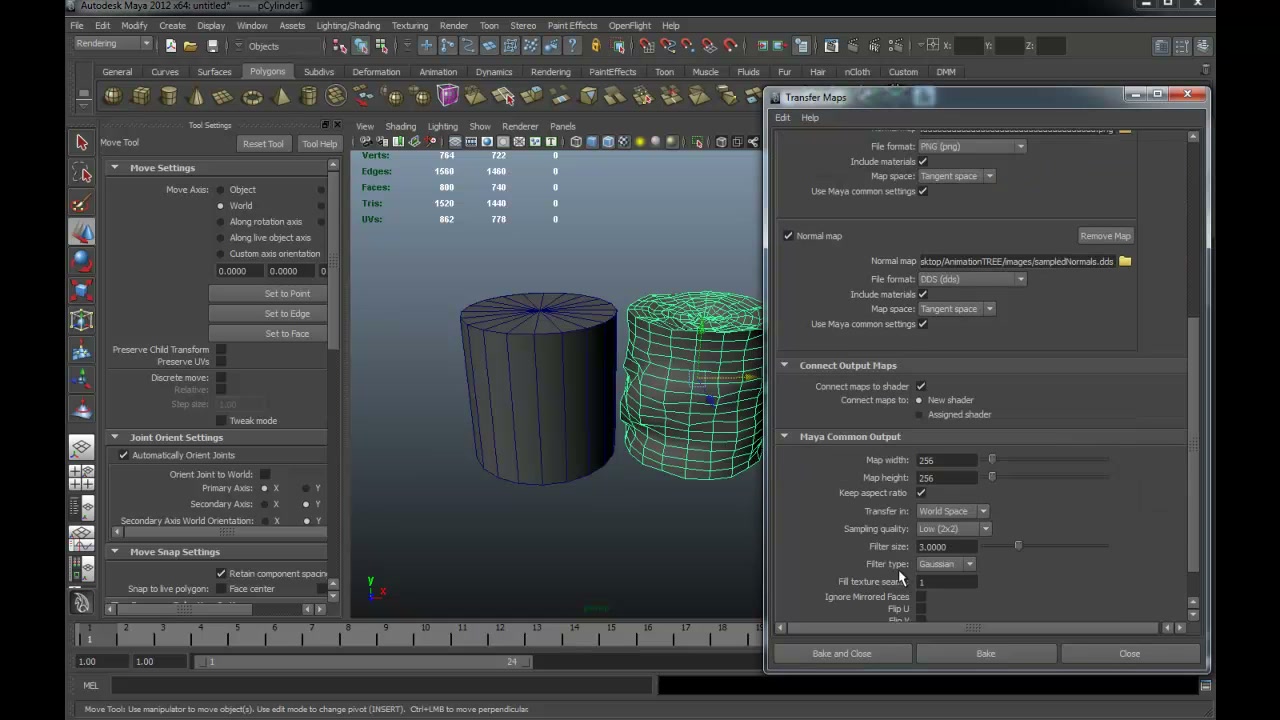Click the Bake button
This screenshot has width=1280, height=720.
pos(986,654)
